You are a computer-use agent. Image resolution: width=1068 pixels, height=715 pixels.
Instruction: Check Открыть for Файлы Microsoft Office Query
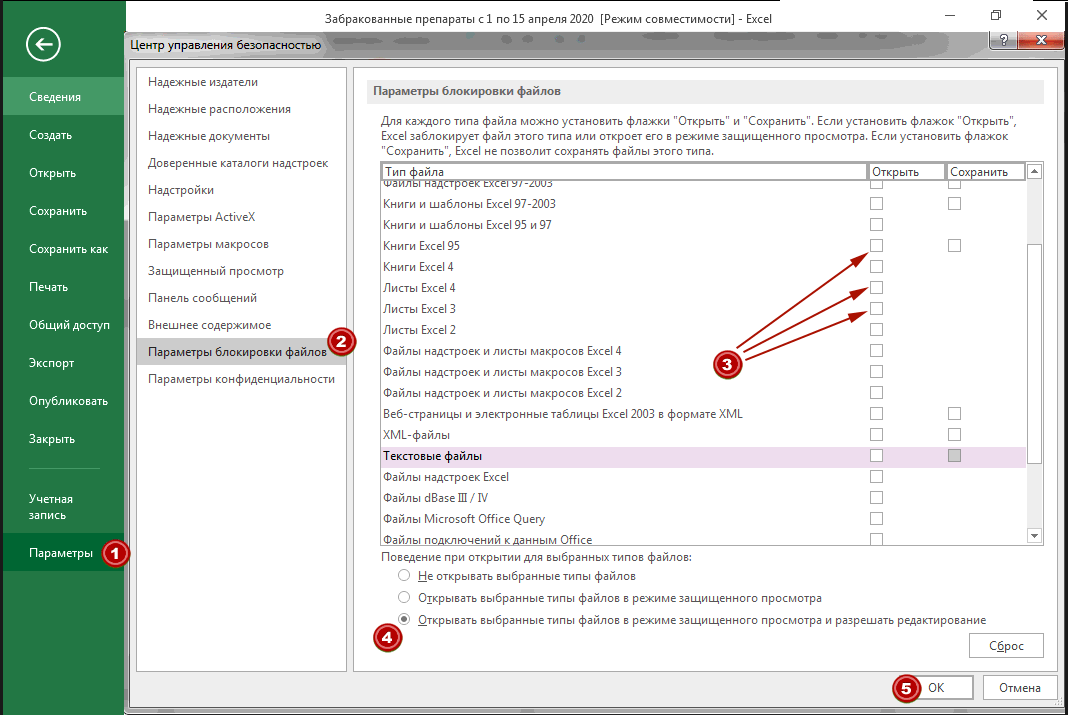coord(877,519)
